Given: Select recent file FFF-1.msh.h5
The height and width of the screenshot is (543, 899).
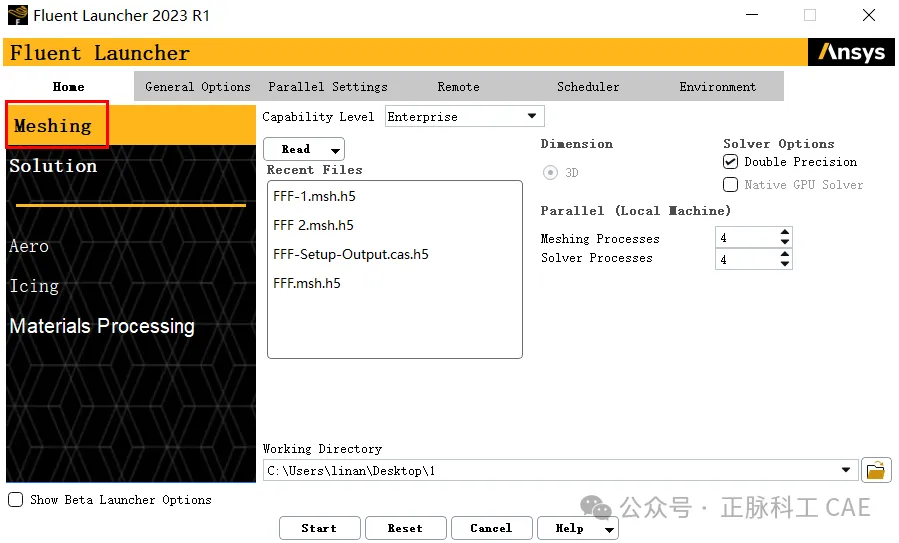Looking at the screenshot, I should (x=314, y=196).
